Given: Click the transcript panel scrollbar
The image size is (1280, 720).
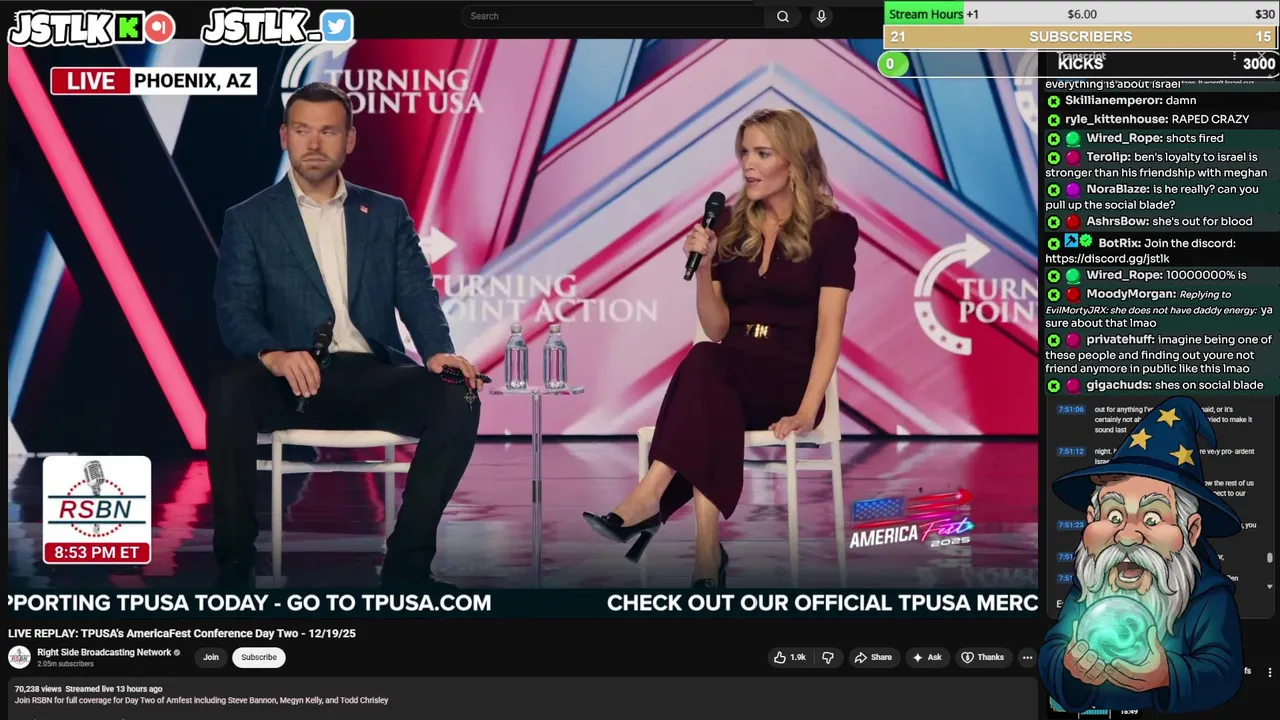Looking at the screenshot, I should pyautogui.click(x=1270, y=560).
